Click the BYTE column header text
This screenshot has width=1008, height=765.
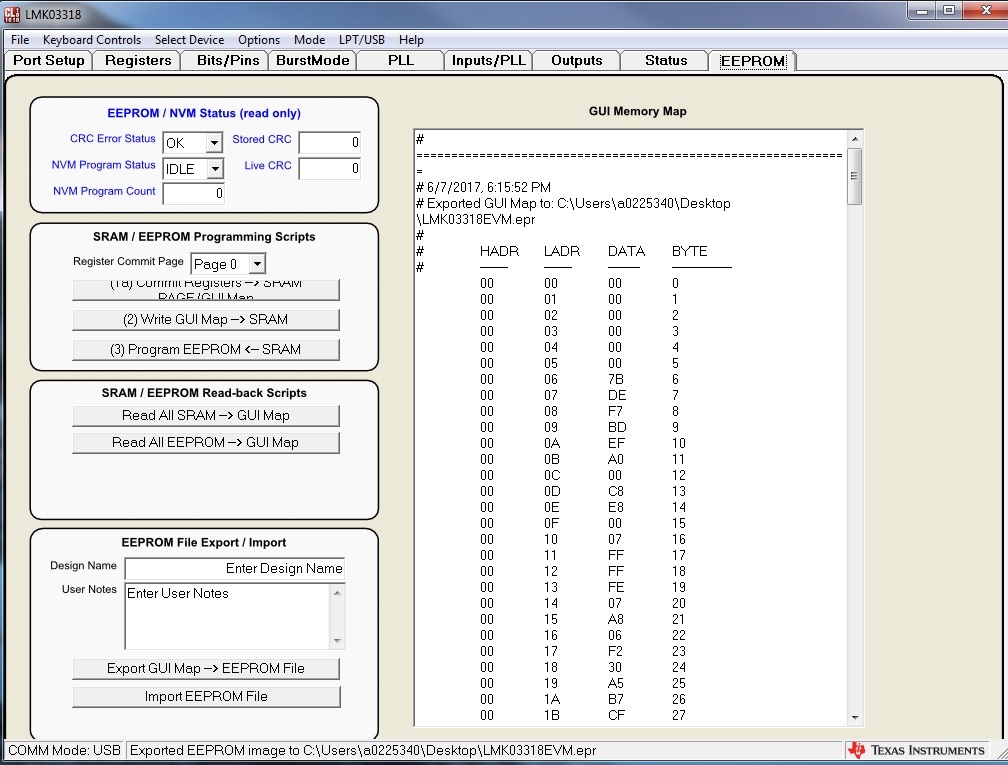pyautogui.click(x=689, y=251)
